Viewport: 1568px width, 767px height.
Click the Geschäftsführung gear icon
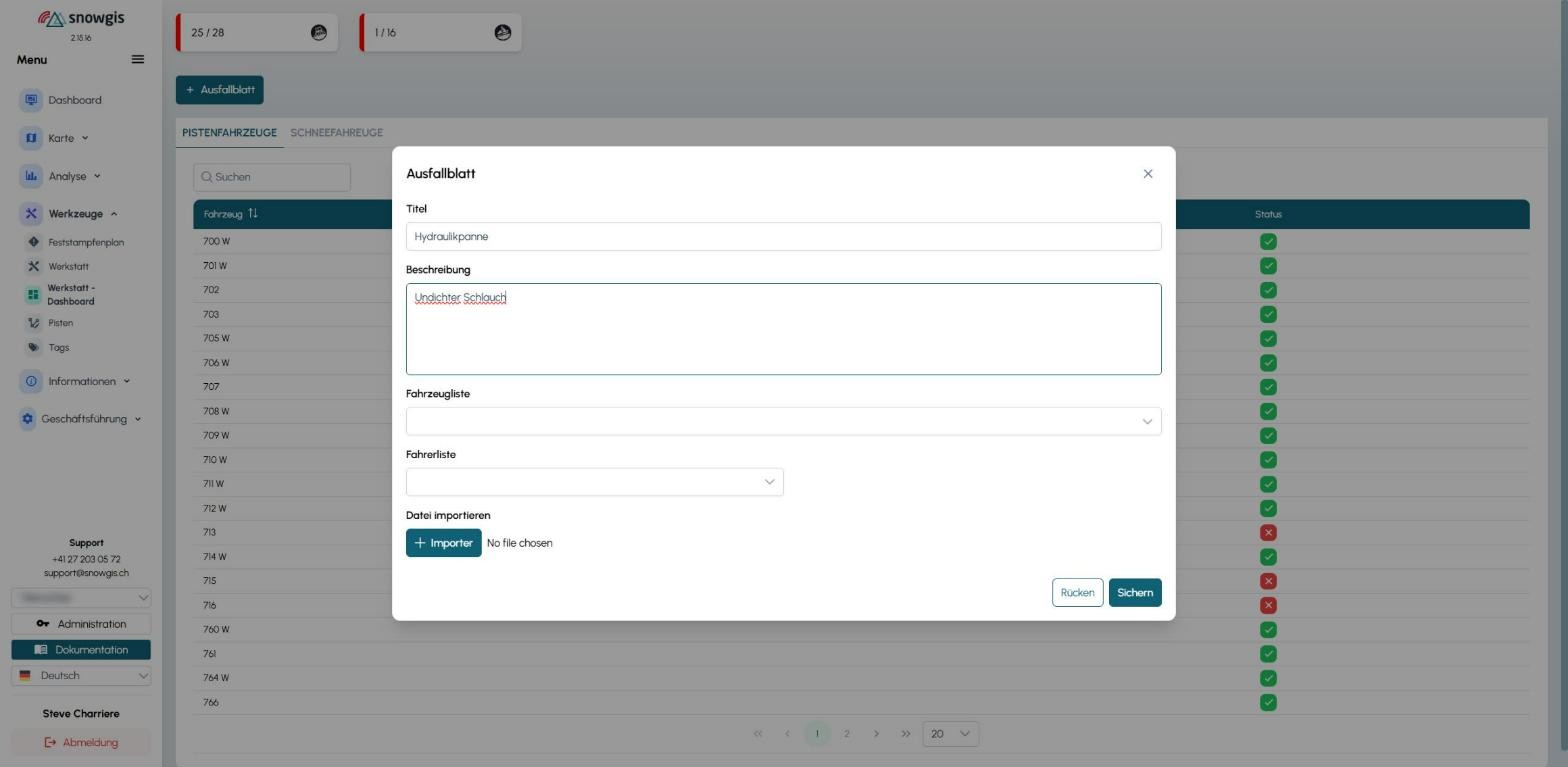pyautogui.click(x=27, y=419)
